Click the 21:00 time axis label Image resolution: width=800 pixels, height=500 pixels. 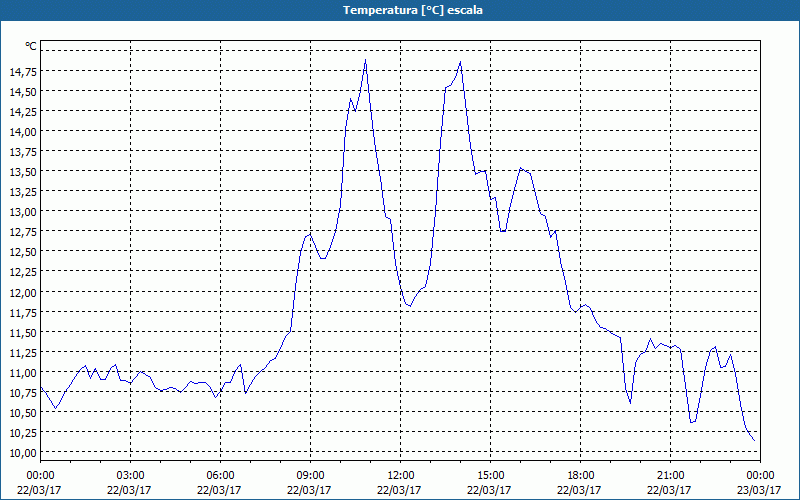(670, 476)
